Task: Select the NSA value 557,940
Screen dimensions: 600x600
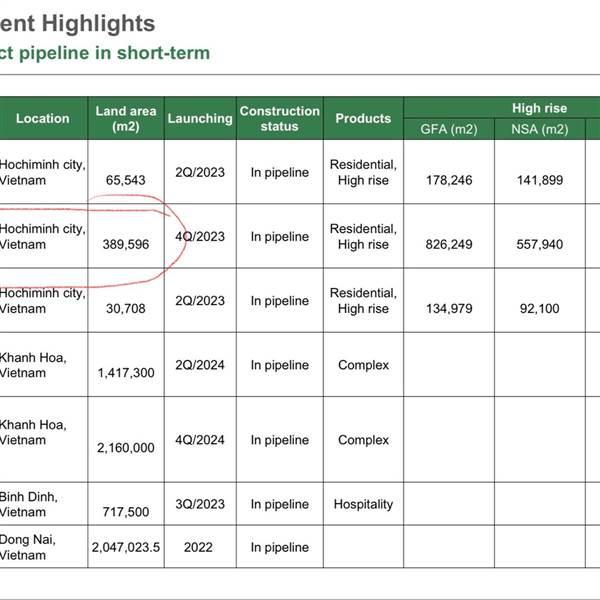Action: click(540, 244)
